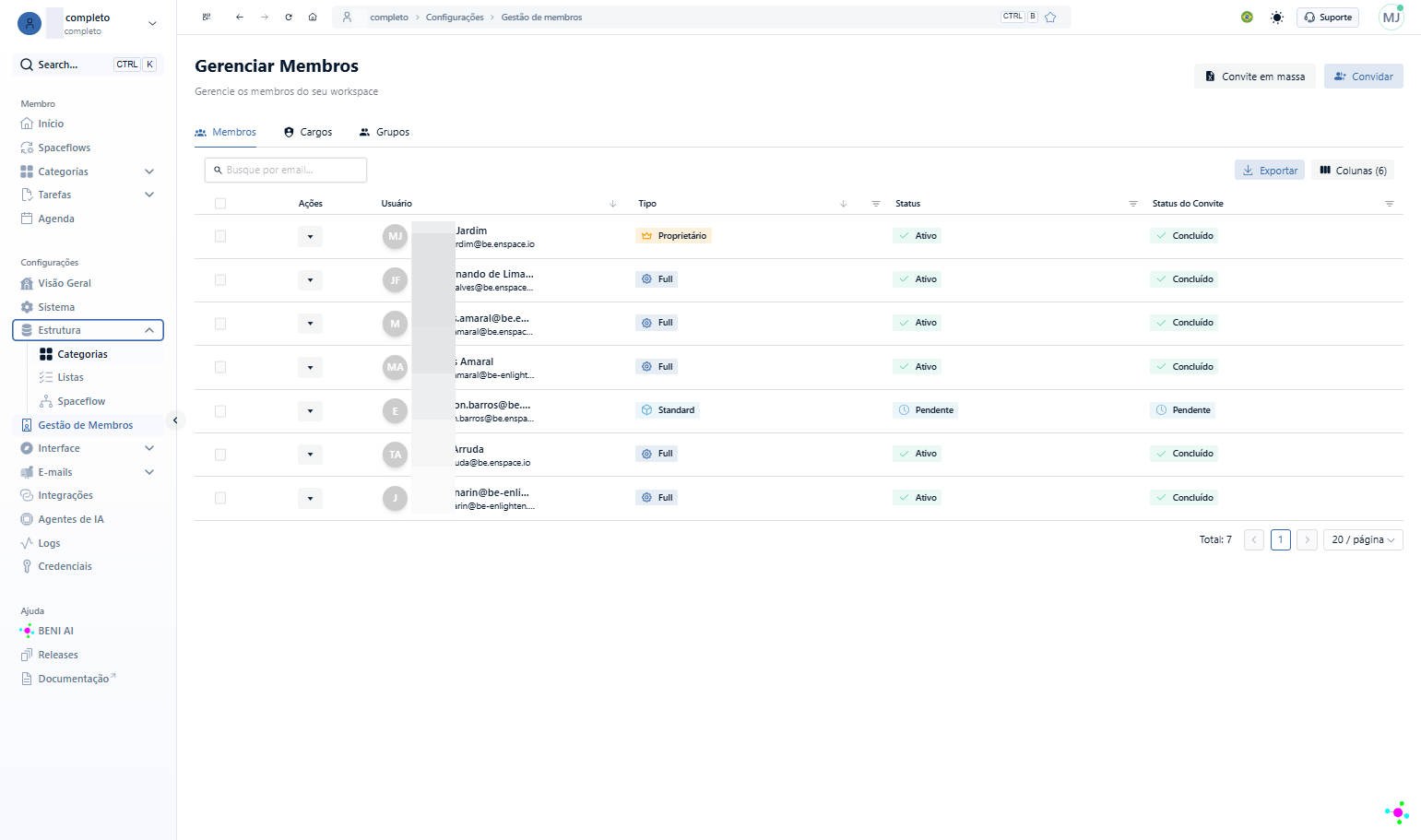Image resolution: width=1421 pixels, height=840 pixels.
Task: Select the Membros tab
Action: [x=226, y=132]
